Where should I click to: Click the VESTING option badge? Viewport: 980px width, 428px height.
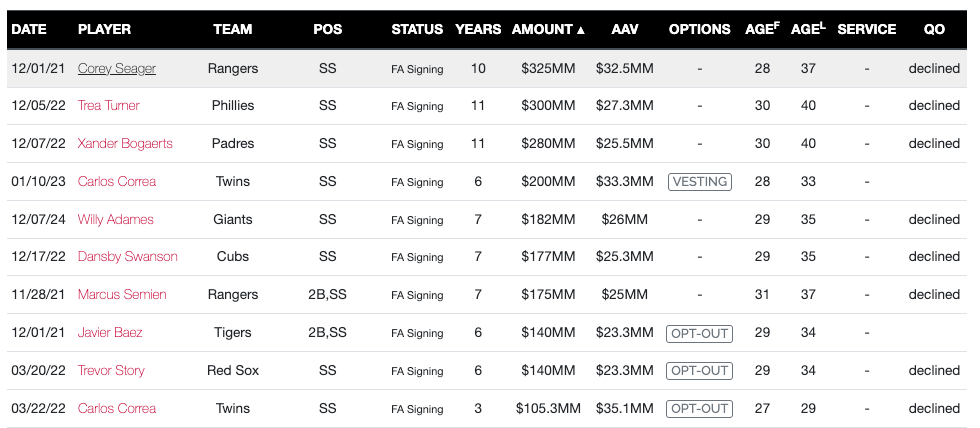point(699,181)
